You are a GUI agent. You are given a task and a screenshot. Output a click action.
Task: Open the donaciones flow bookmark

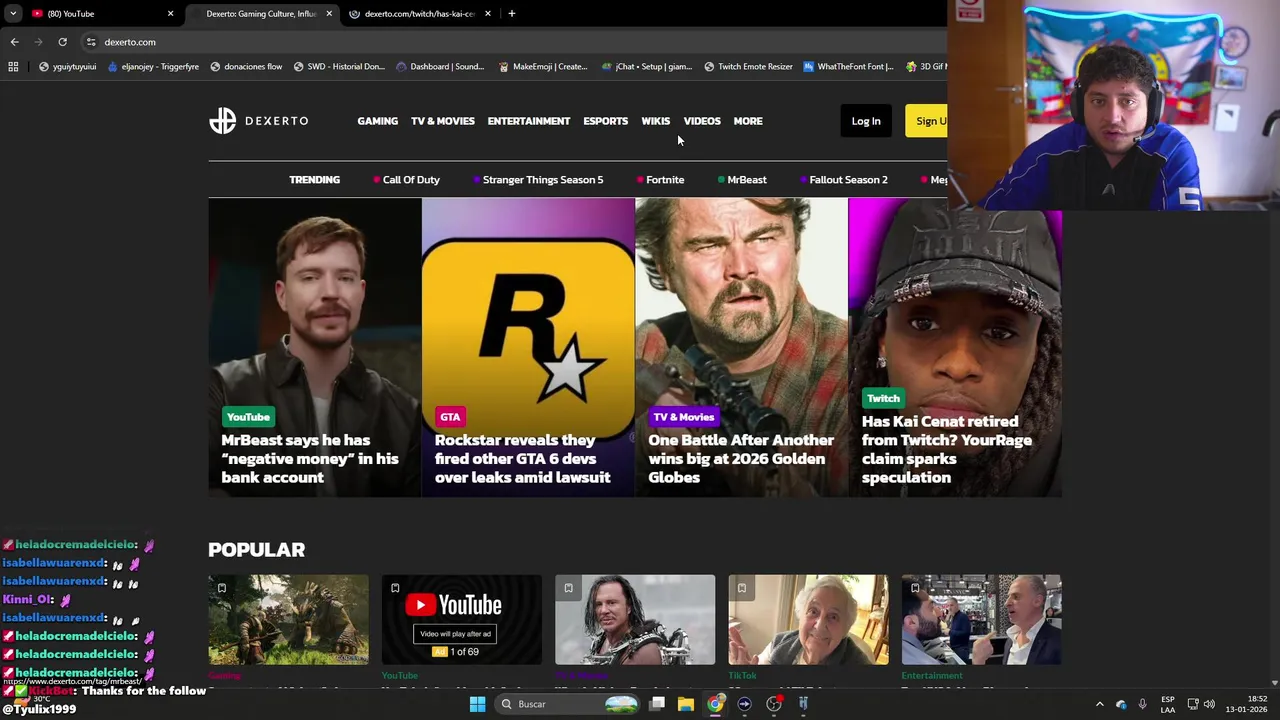click(x=246, y=67)
